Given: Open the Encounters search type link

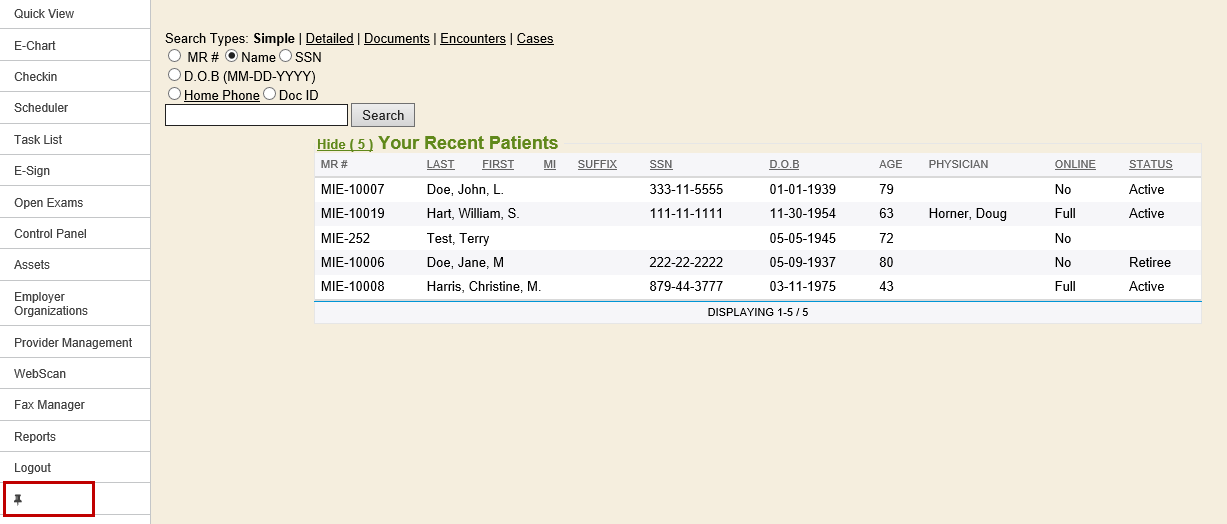Looking at the screenshot, I should [473, 39].
